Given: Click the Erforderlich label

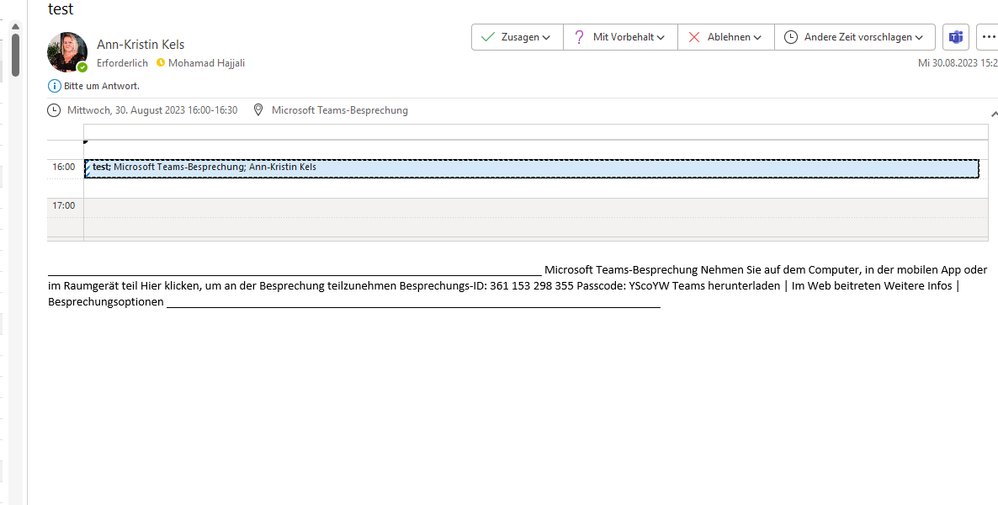Looking at the screenshot, I should [122, 63].
